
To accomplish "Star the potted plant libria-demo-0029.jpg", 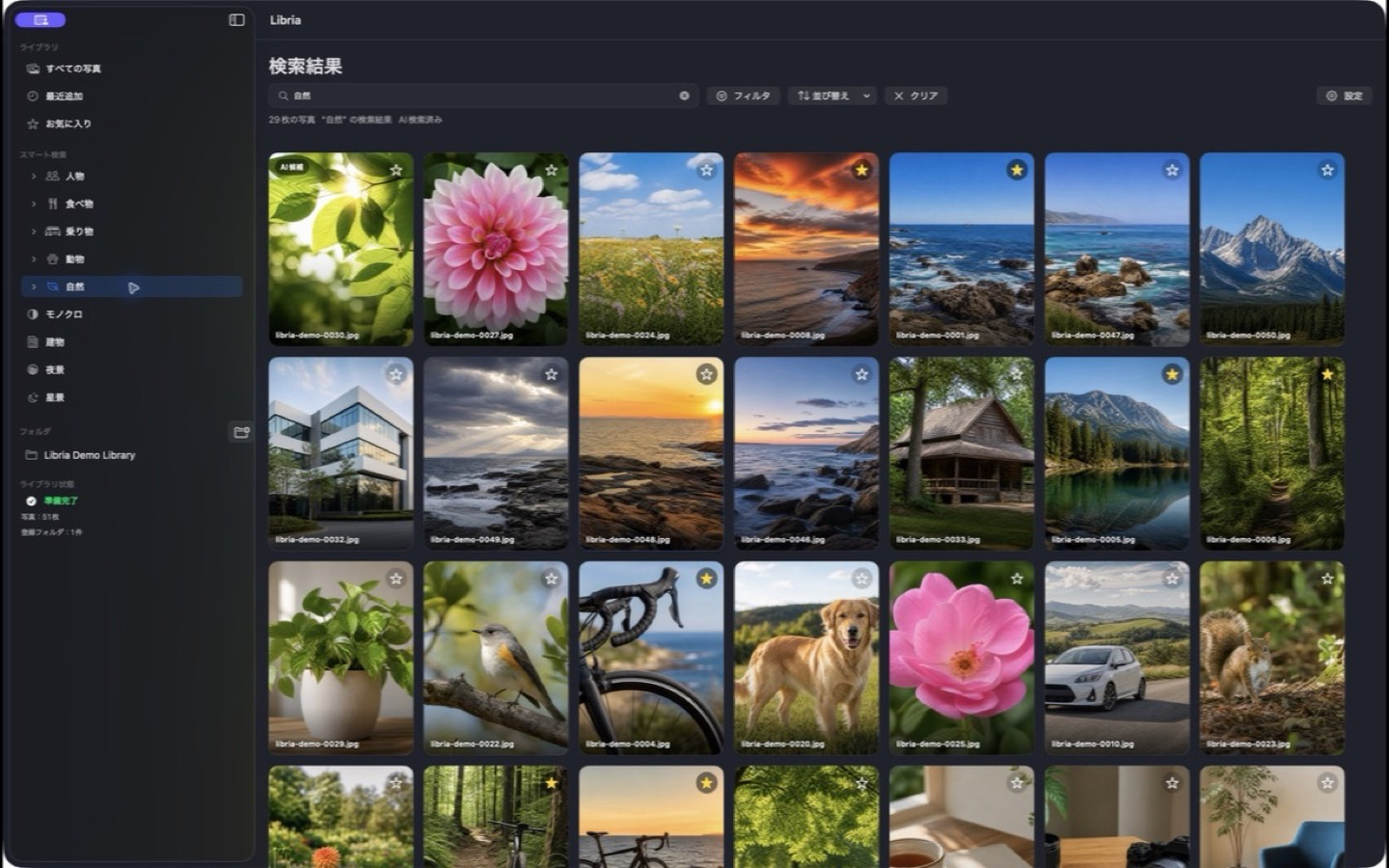I will pos(396,579).
